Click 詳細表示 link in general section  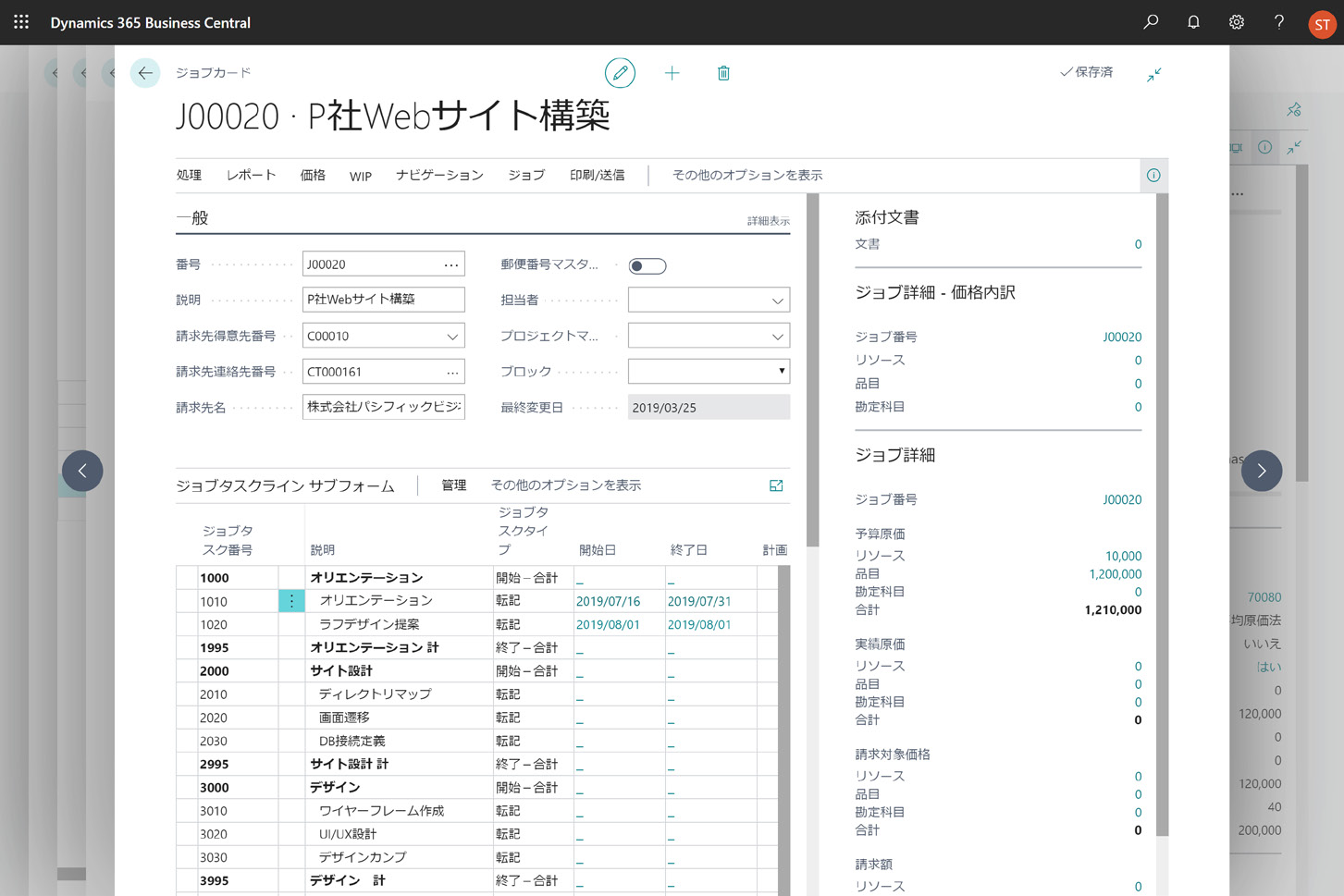coord(768,221)
